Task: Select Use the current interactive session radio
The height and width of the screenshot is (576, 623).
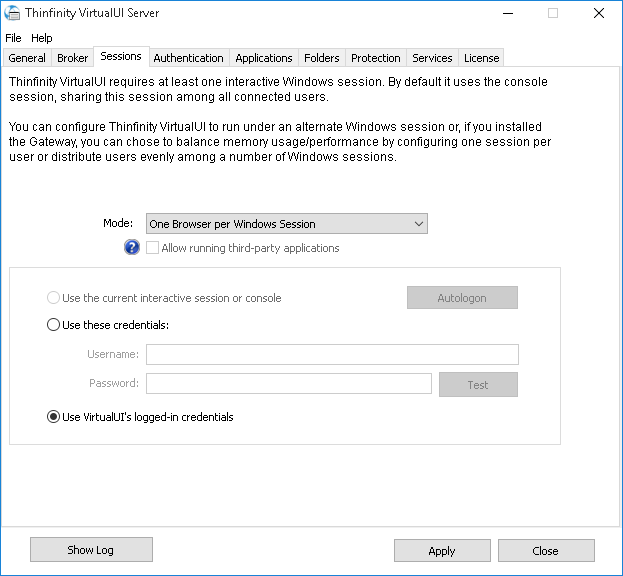Action: (x=53, y=298)
